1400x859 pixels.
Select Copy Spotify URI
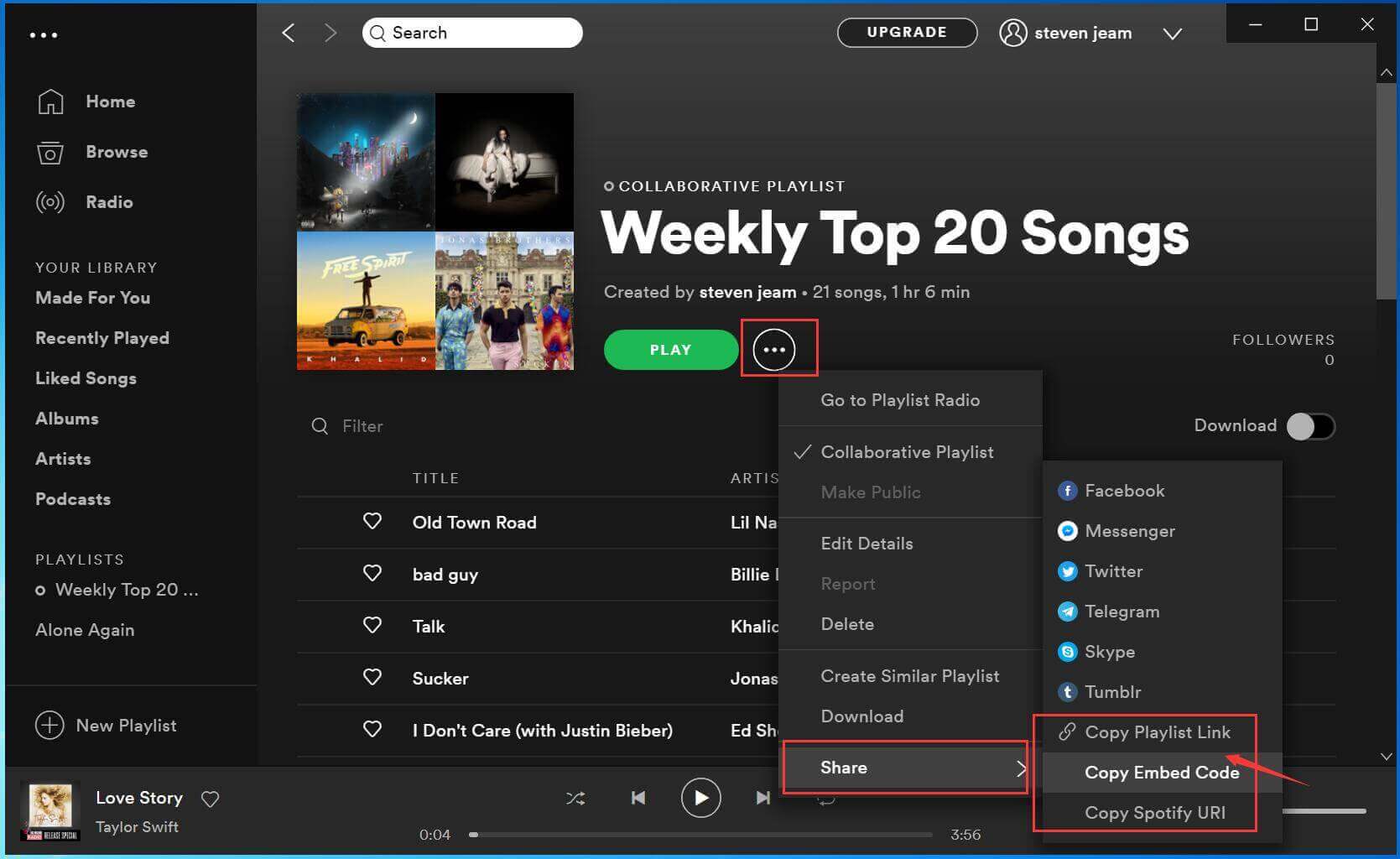1154,813
